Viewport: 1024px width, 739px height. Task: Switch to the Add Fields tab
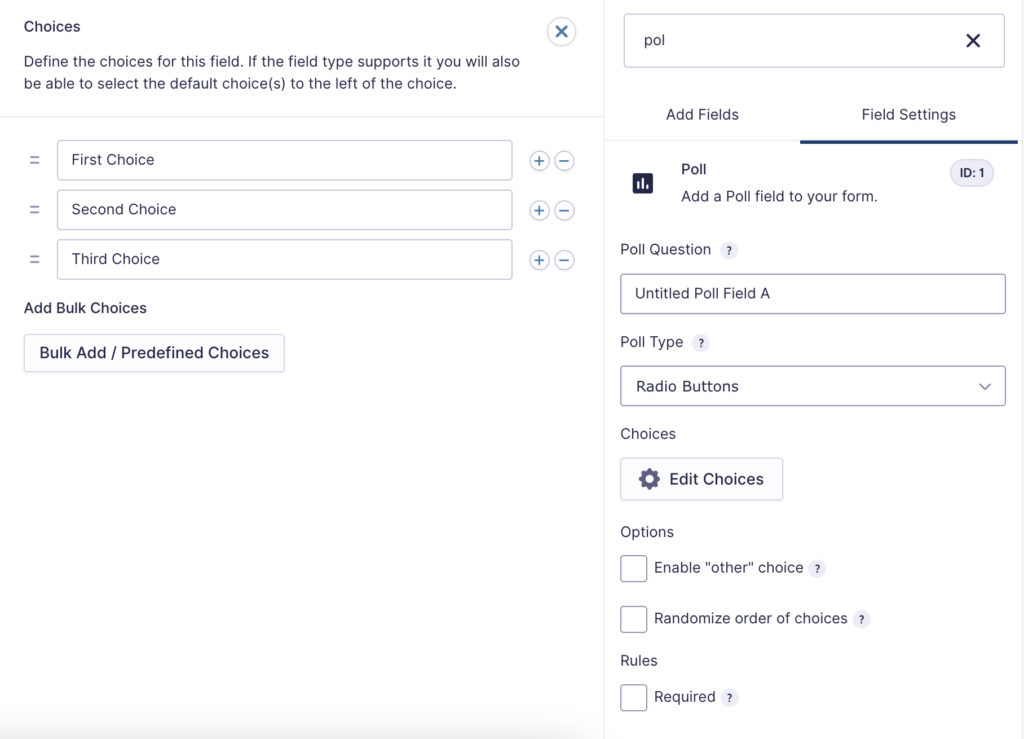[x=702, y=115]
